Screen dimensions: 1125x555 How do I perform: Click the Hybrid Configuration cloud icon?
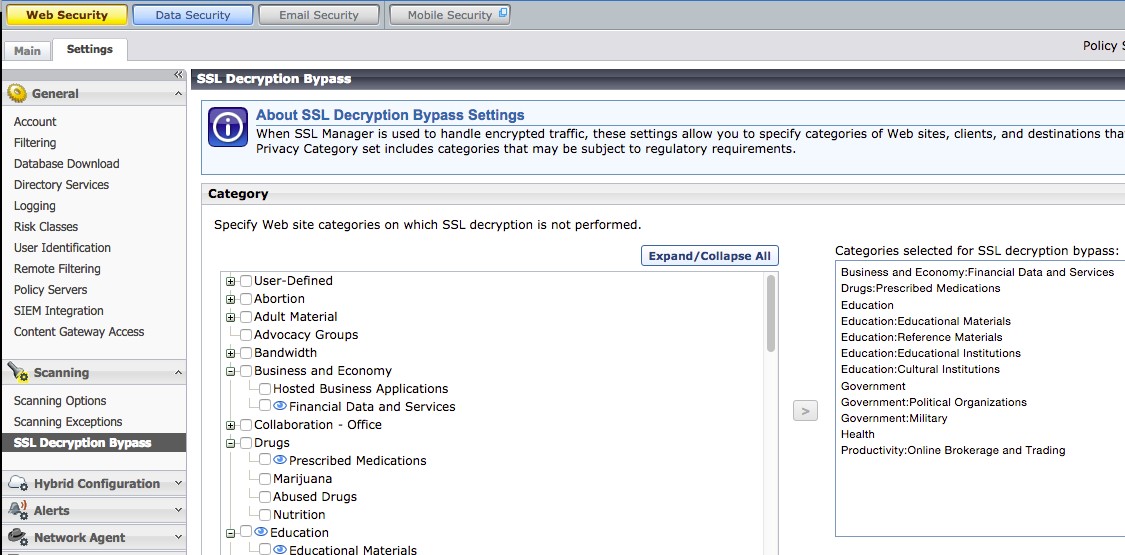pos(17,483)
